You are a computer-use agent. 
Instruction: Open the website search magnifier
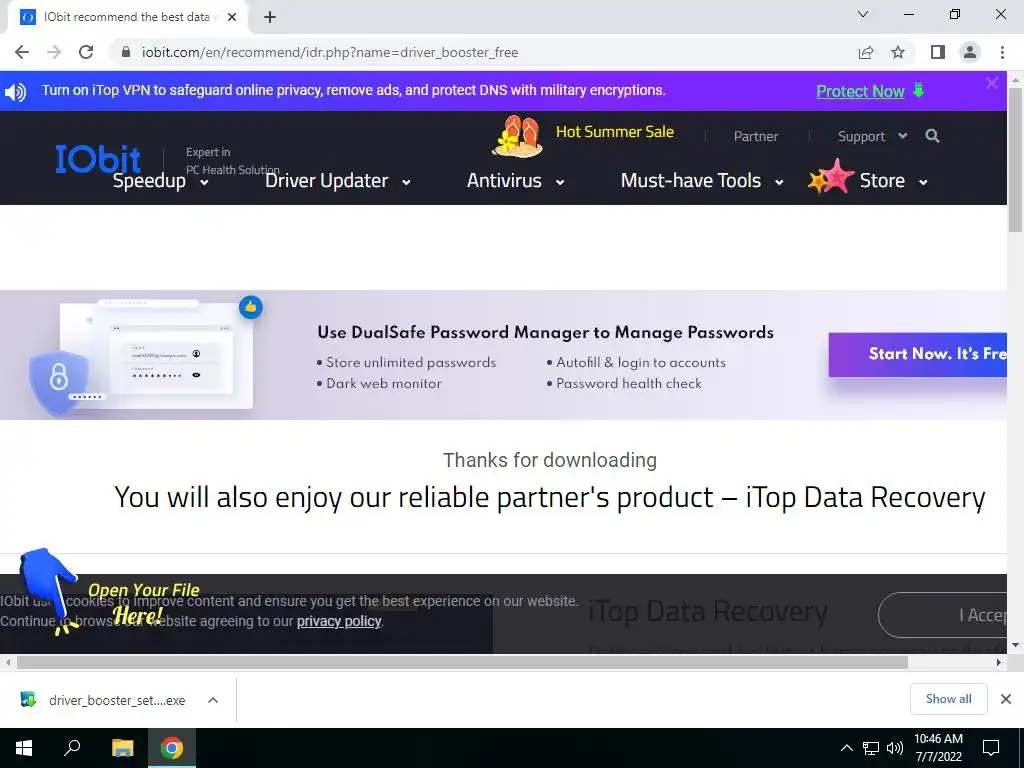click(933, 136)
